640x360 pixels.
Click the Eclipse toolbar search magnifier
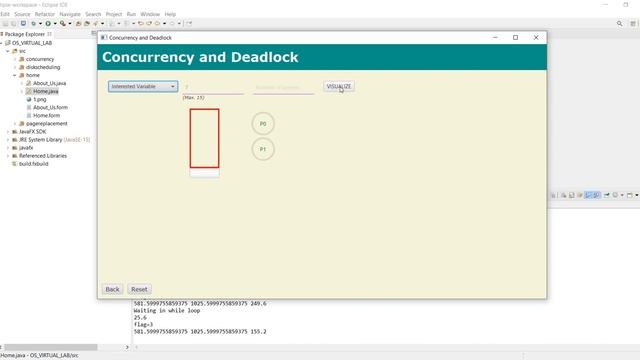coord(620,24)
